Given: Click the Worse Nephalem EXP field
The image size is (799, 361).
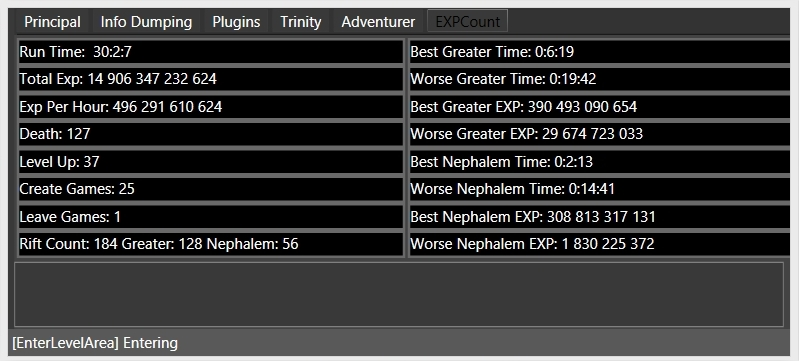Looking at the screenshot, I should coord(600,244).
